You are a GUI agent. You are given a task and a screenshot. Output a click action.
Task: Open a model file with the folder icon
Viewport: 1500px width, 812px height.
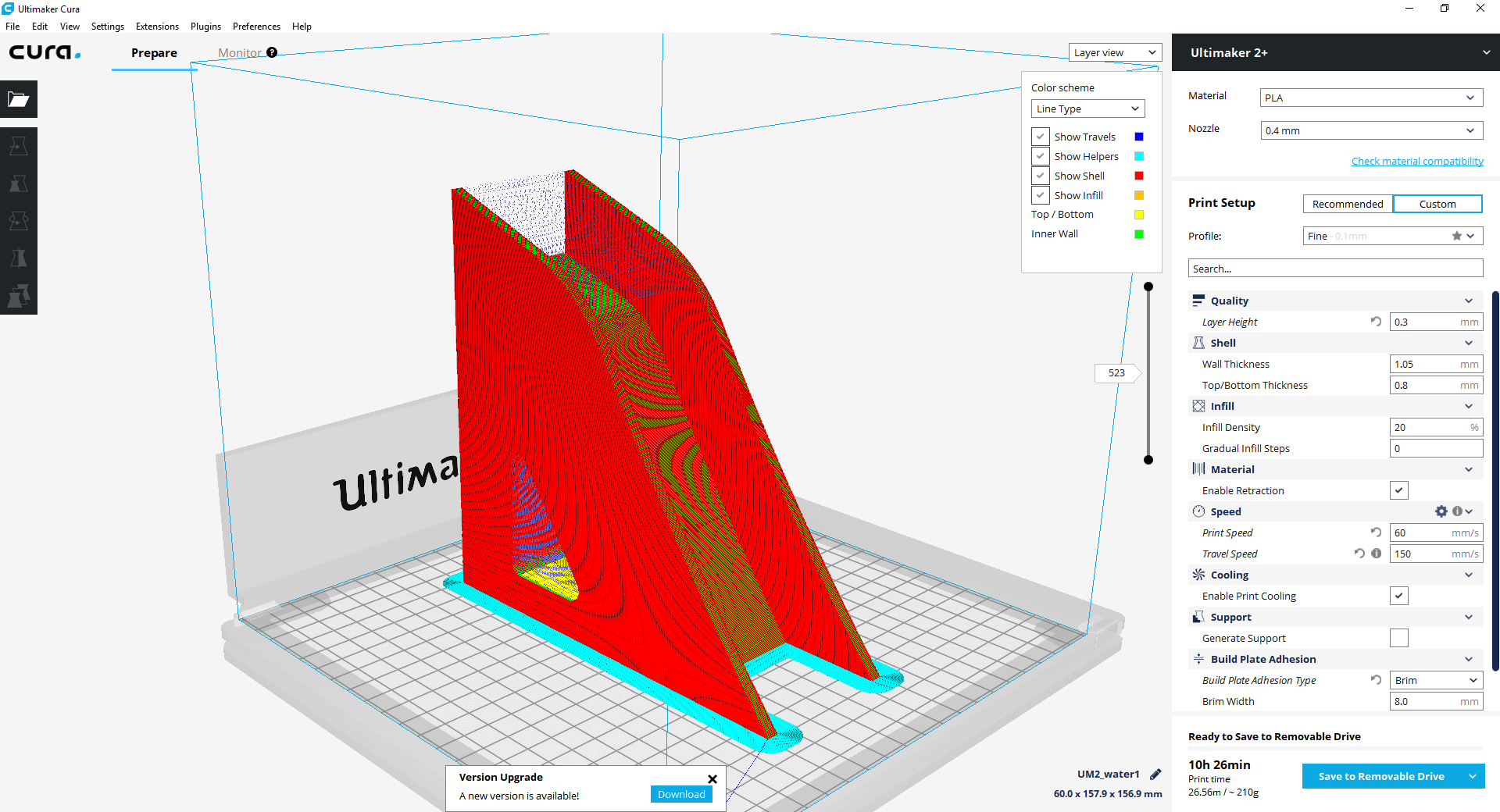point(19,99)
